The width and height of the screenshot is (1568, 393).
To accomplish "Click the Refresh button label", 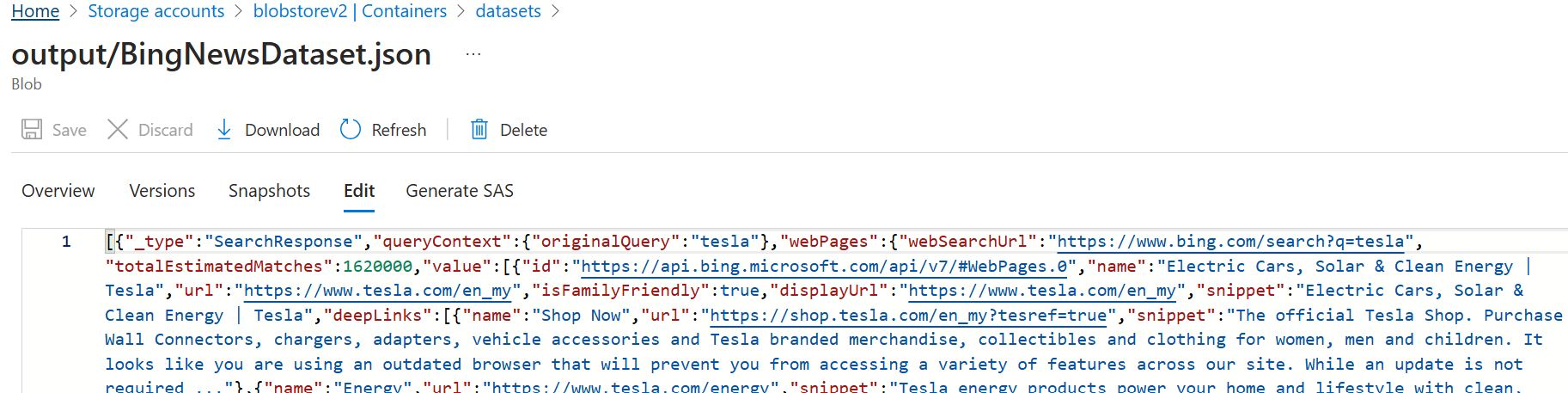I will pyautogui.click(x=399, y=130).
